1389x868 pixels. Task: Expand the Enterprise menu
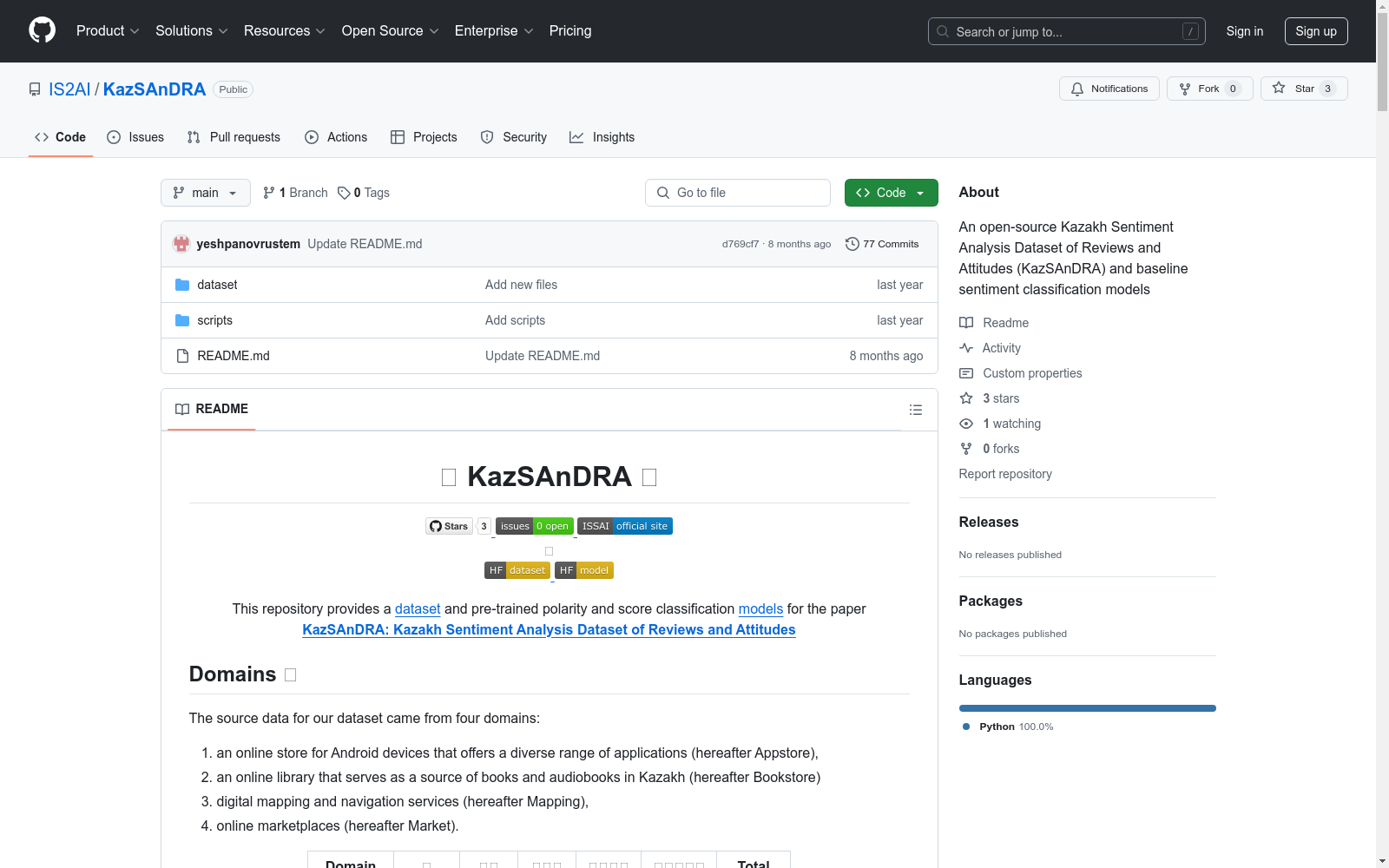[x=494, y=31]
